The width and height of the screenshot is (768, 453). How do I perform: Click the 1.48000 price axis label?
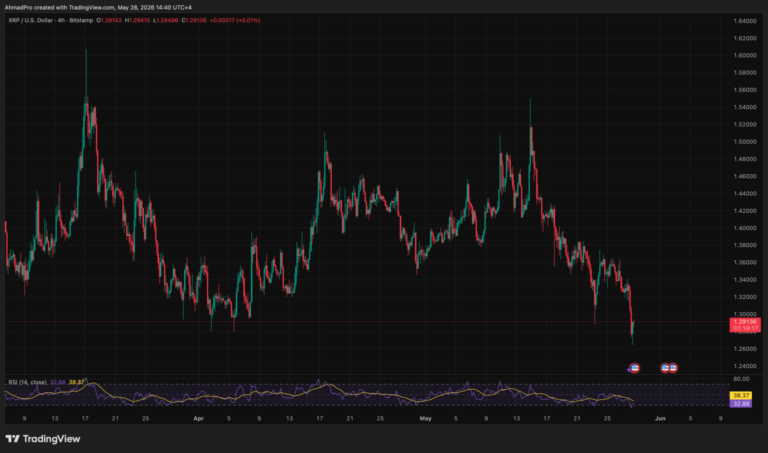744,159
